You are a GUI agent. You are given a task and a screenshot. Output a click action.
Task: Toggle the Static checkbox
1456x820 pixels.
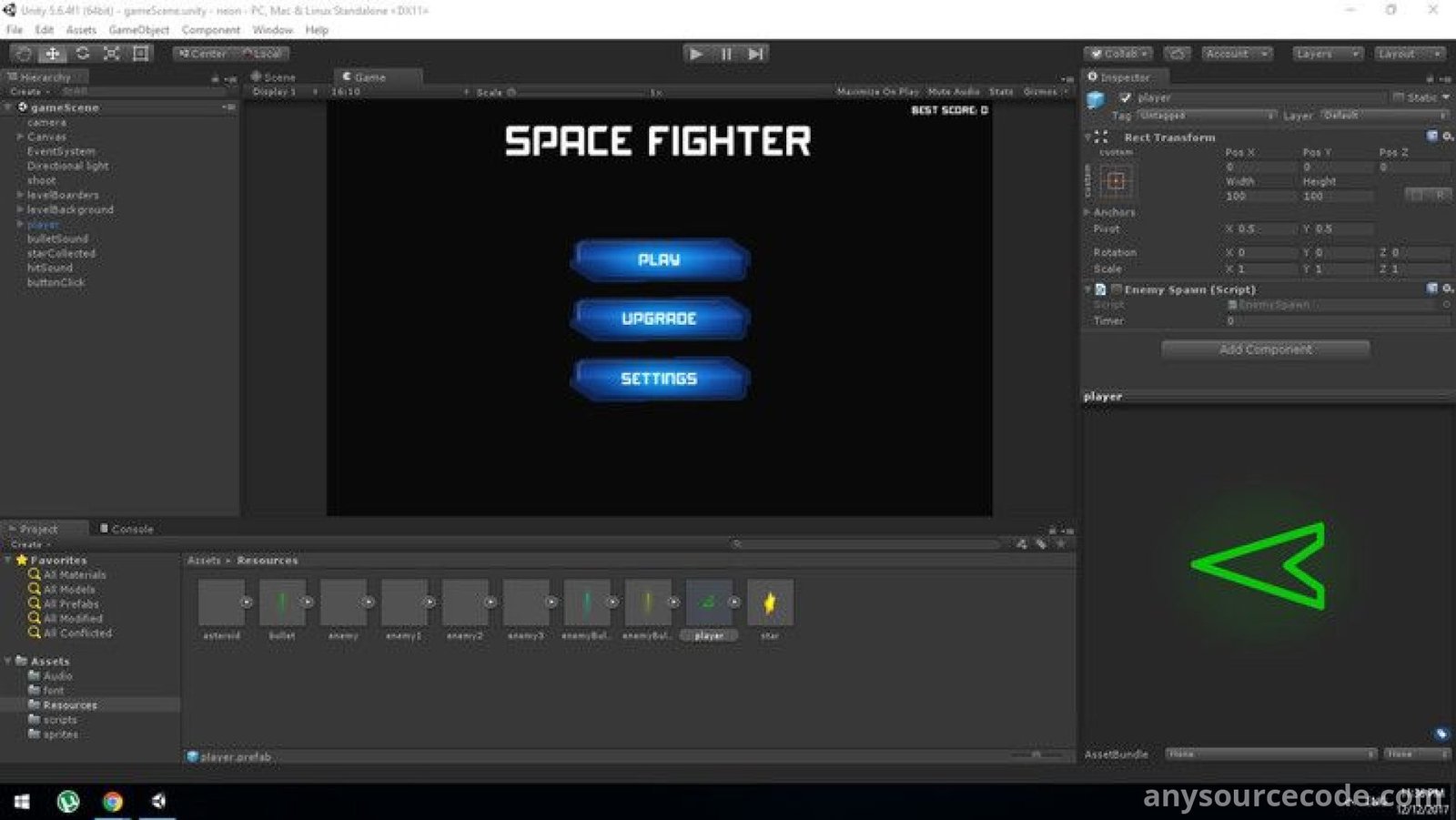(x=1398, y=97)
